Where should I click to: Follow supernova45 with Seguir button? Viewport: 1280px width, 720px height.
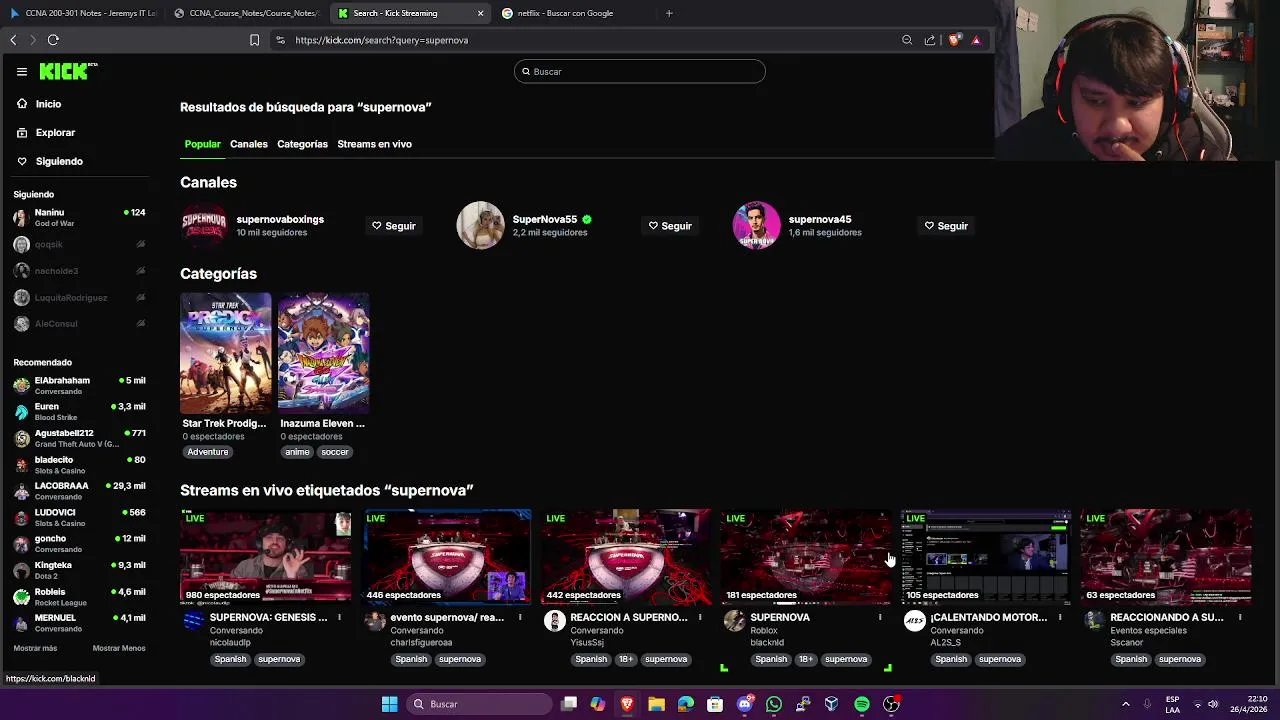click(x=946, y=226)
